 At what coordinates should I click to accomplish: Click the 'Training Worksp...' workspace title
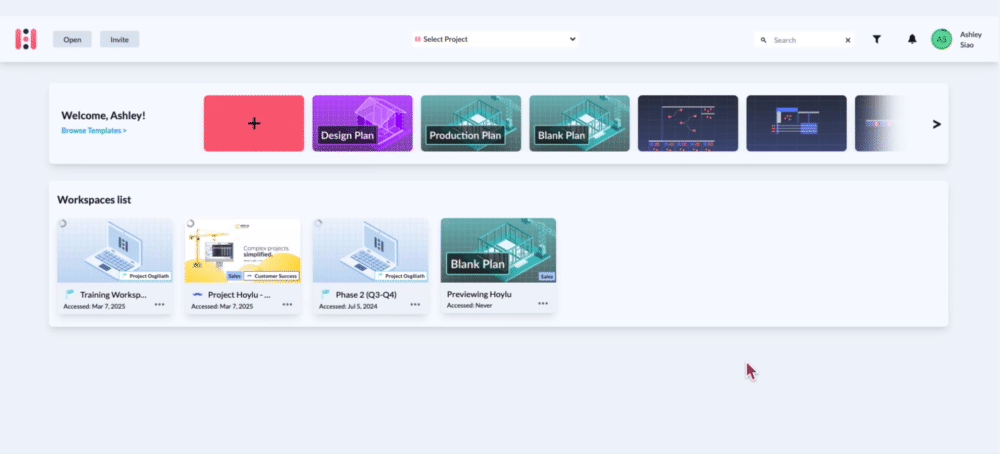pos(114,295)
